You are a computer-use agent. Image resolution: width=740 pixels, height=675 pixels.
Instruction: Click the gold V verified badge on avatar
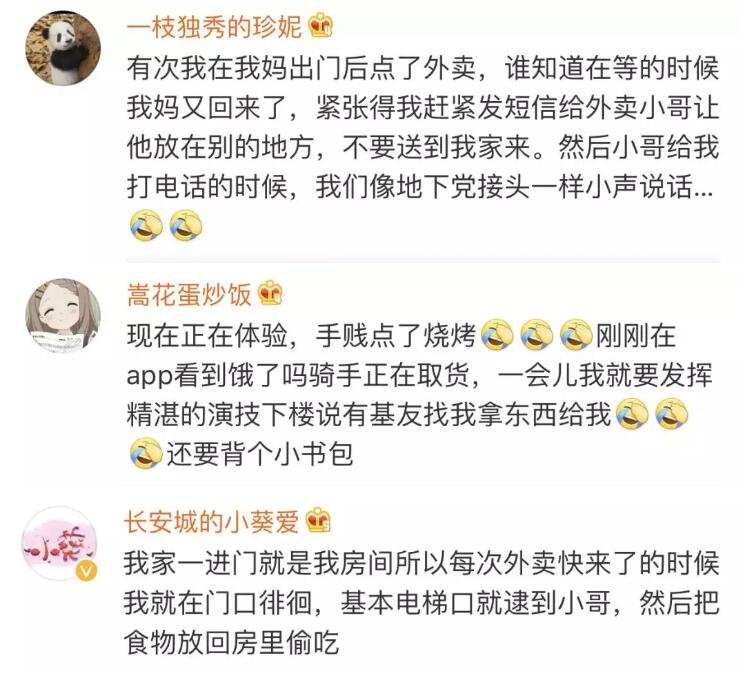[87, 571]
